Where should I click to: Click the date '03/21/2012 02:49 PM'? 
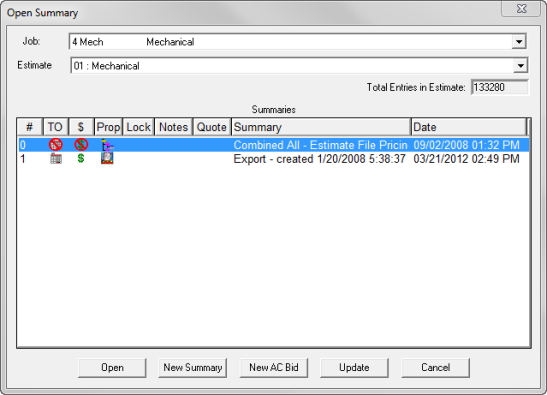(466, 159)
